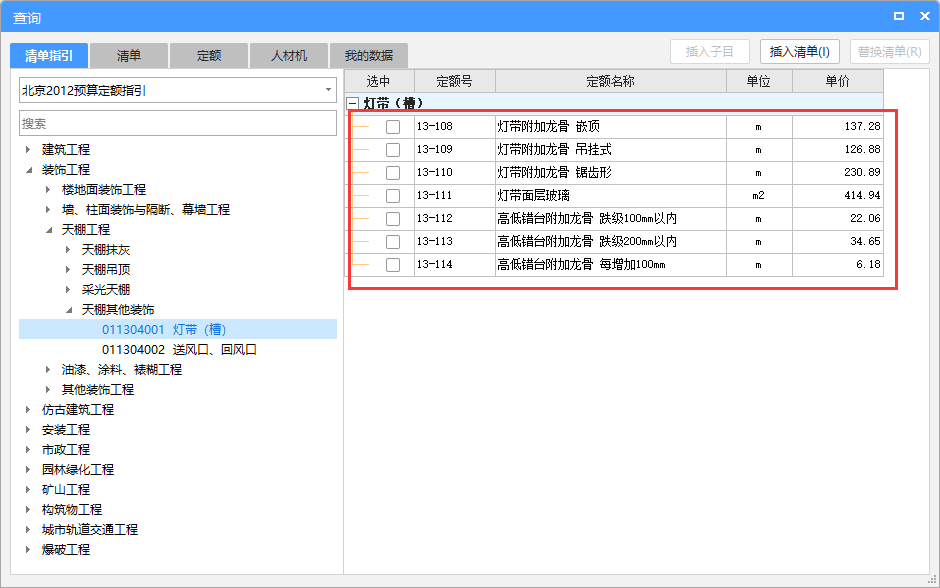Expand the 园林绿化工程 node

pos(28,470)
